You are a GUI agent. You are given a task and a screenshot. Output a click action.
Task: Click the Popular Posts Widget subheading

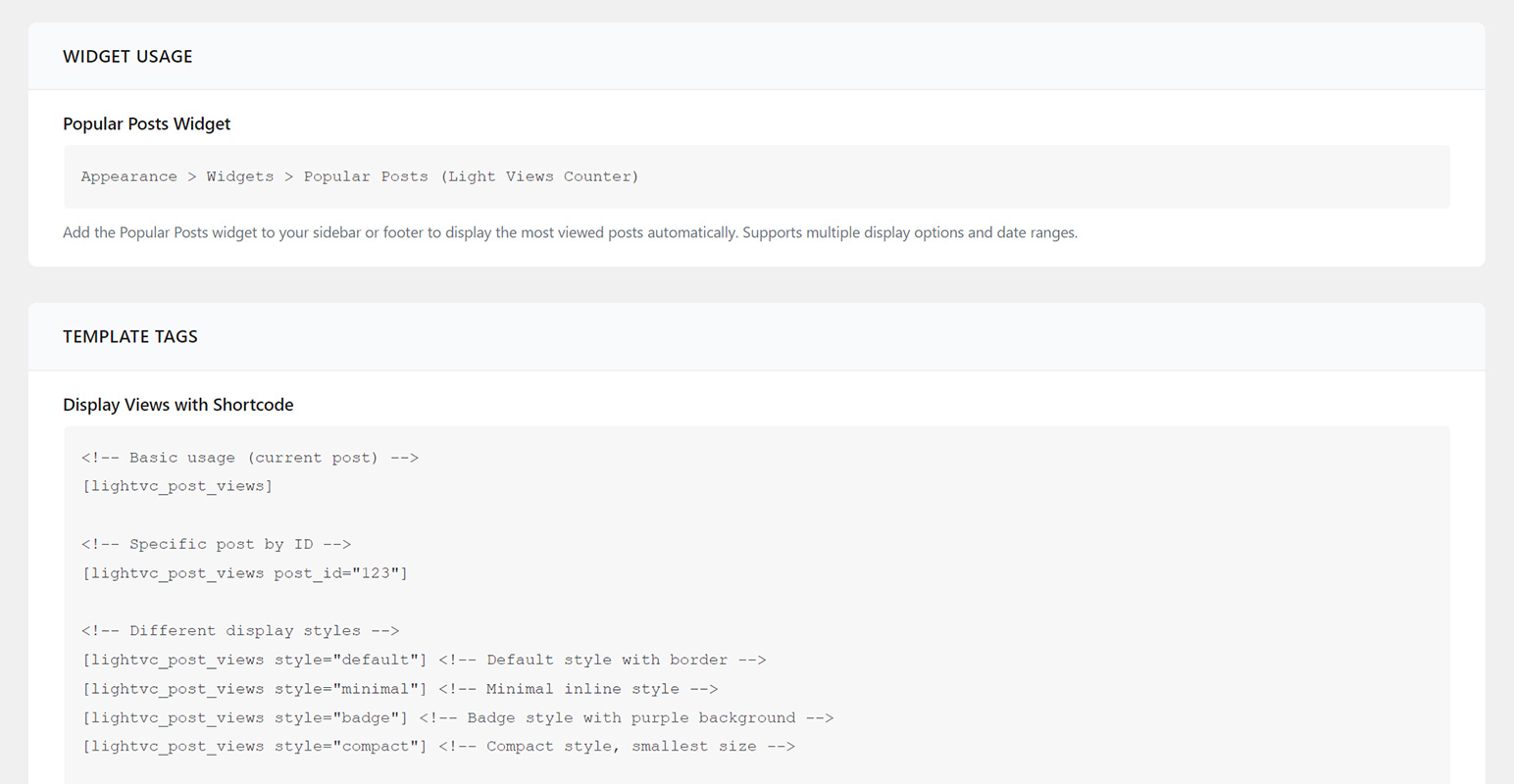pos(146,124)
